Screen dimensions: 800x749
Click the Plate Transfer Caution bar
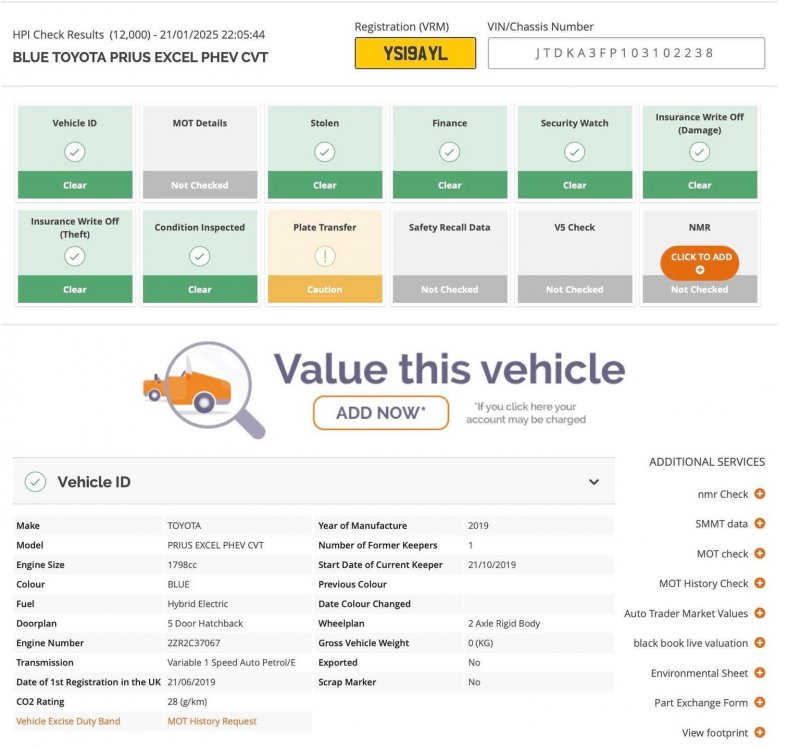[x=324, y=289]
